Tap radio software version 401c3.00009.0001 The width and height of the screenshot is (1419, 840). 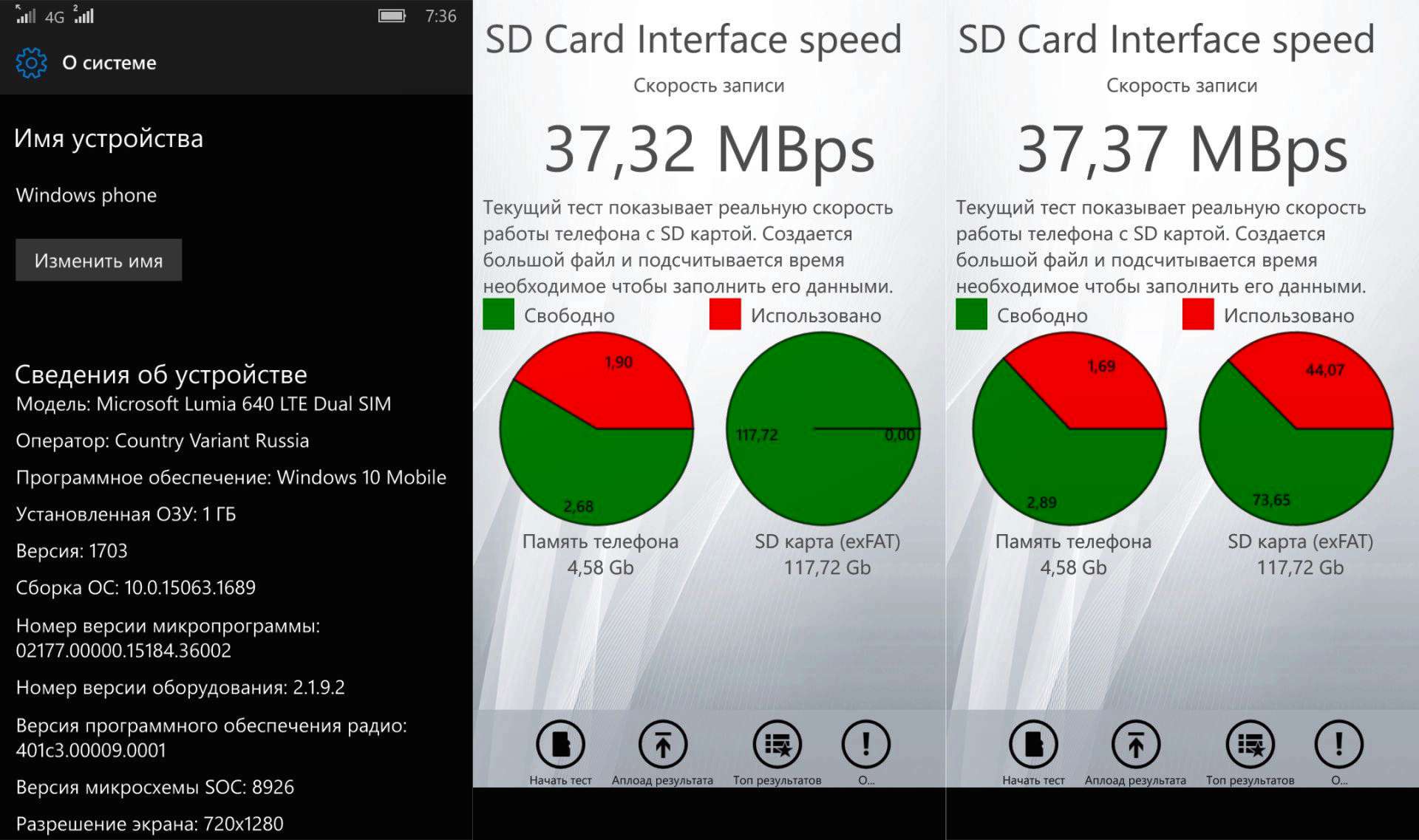tap(91, 750)
